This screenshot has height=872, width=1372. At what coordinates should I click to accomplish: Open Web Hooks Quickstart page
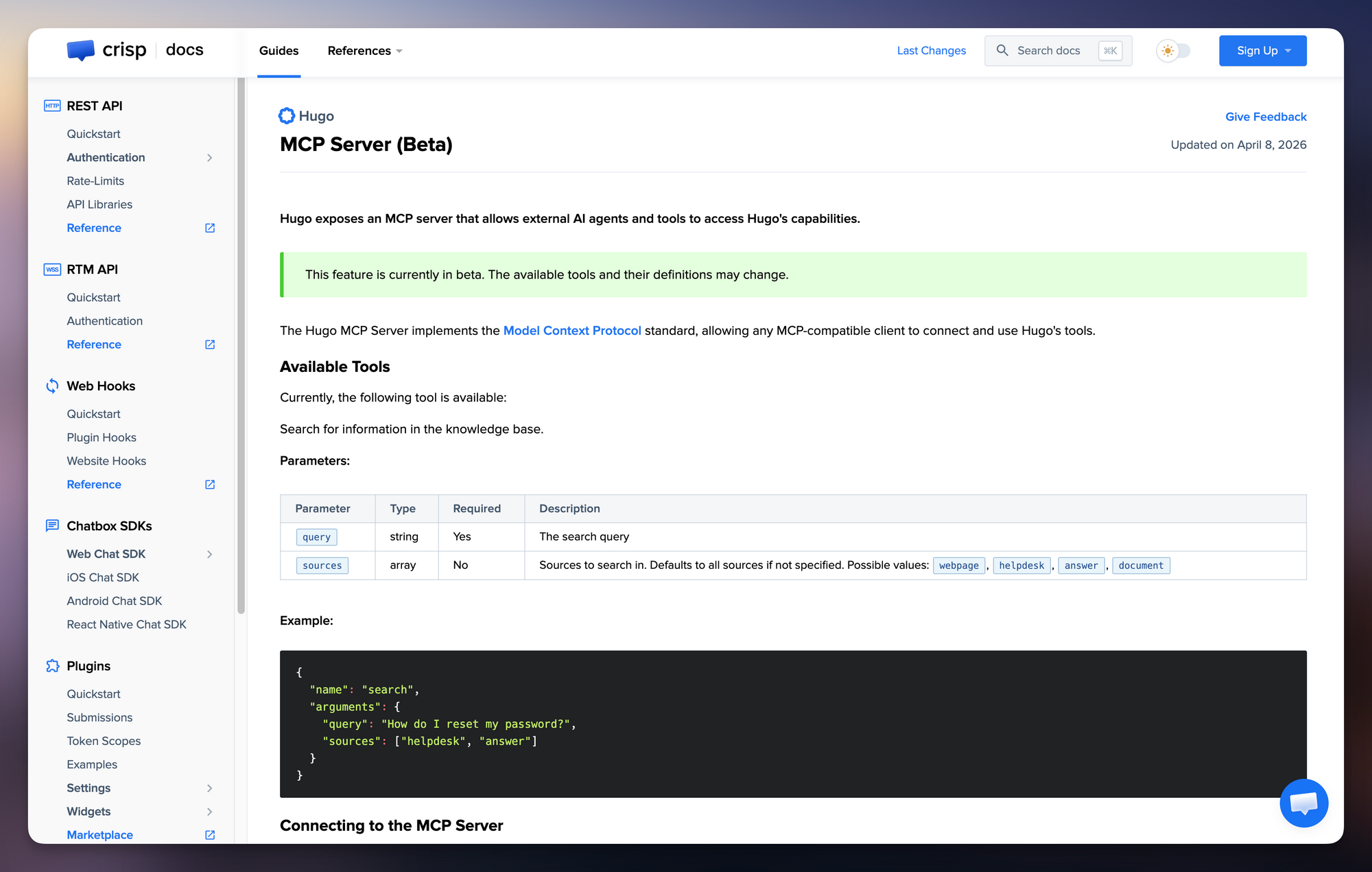coord(93,414)
